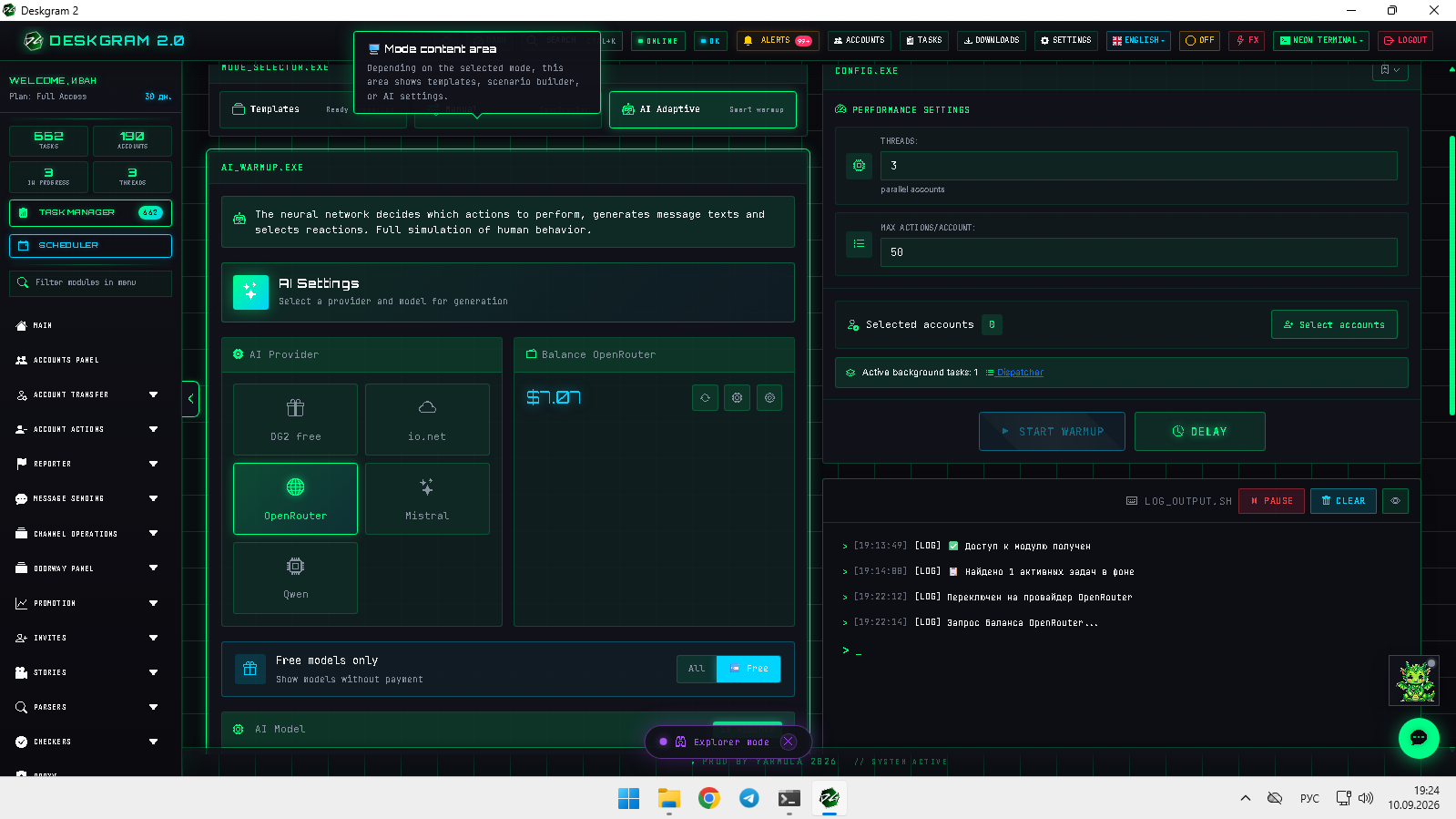The height and width of the screenshot is (819, 1456).
Task: Expand the Message Sending submenu
Action: [87, 498]
